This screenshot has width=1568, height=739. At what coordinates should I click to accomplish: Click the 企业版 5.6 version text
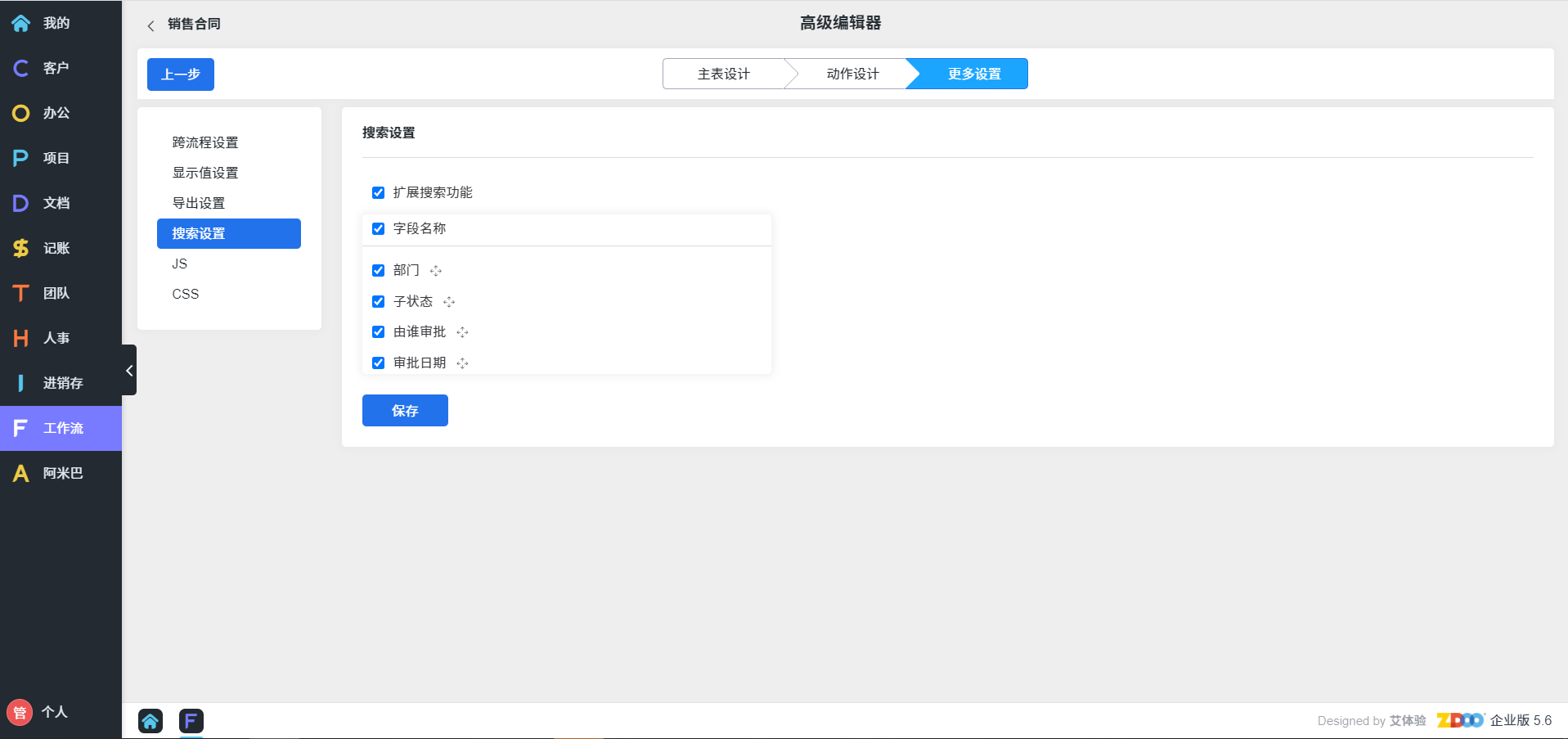click(x=1521, y=720)
